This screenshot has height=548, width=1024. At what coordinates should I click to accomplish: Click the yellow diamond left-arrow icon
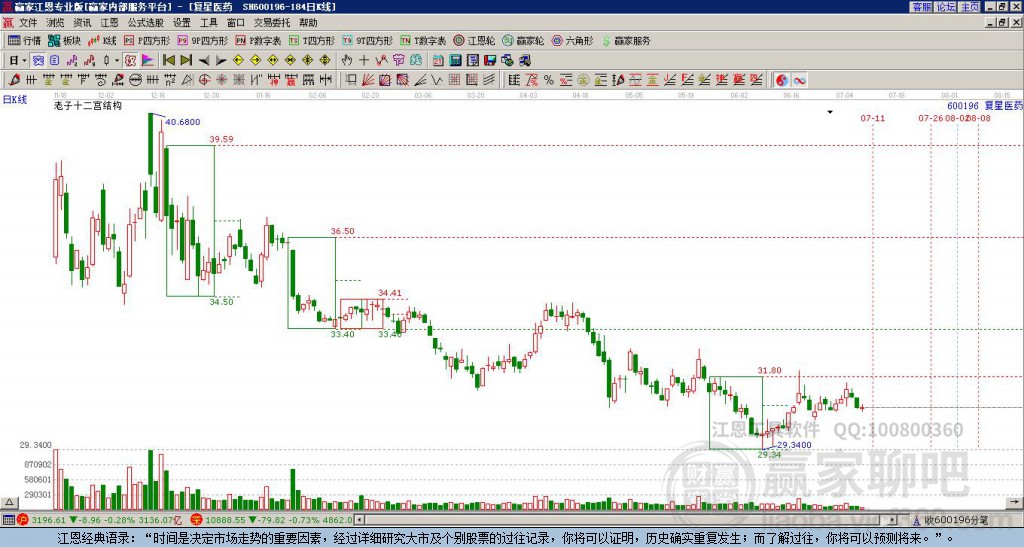pyautogui.click(x=238, y=60)
